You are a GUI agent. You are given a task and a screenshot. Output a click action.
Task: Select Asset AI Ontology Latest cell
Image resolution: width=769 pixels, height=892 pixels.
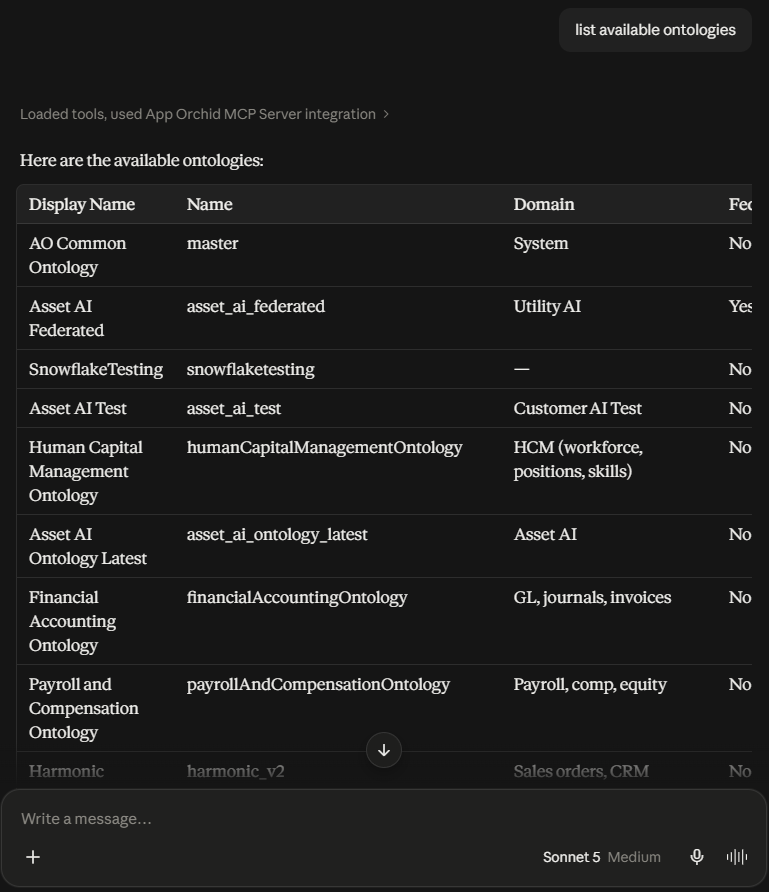pos(88,546)
